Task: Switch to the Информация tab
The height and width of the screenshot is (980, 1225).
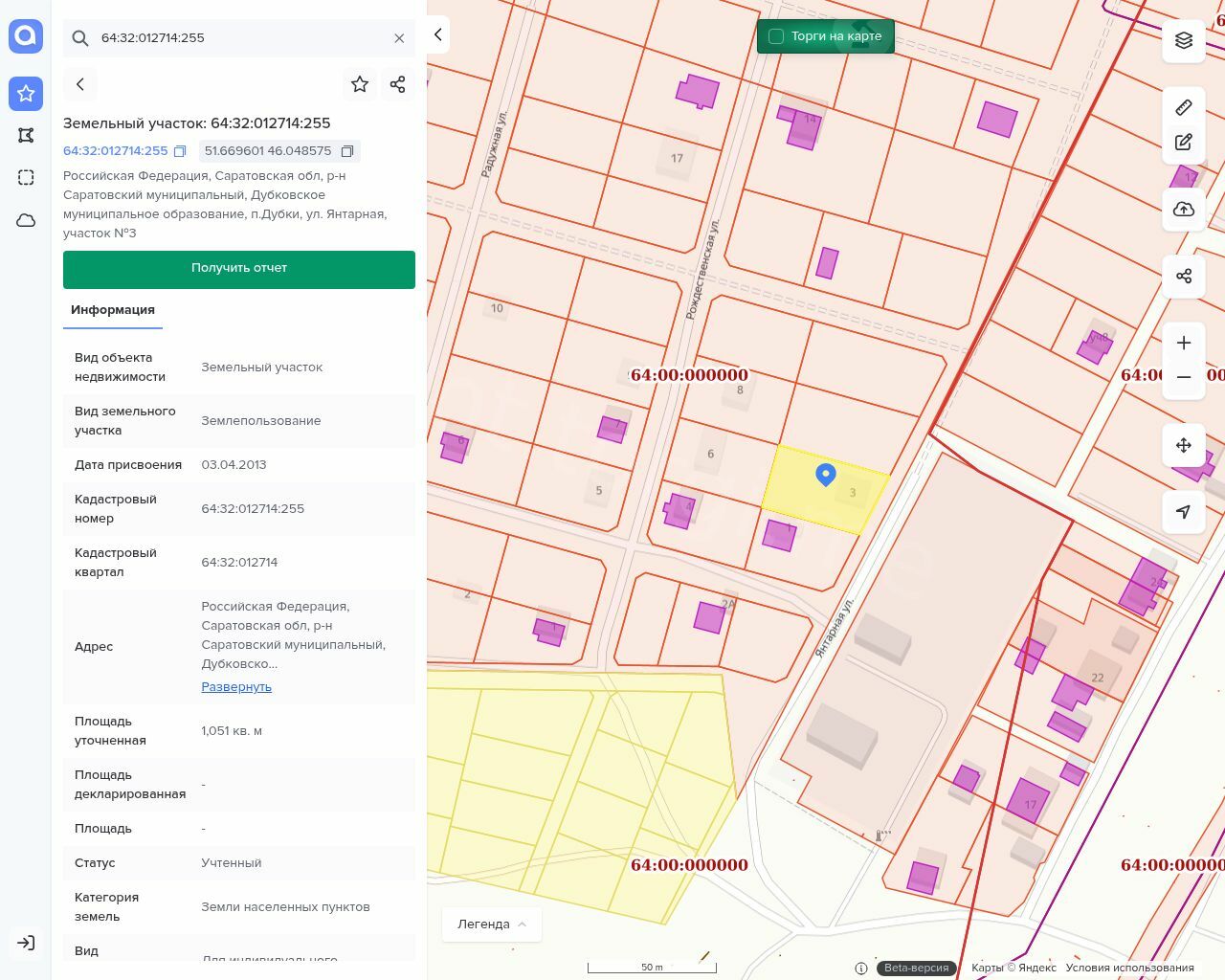Action: [x=113, y=310]
